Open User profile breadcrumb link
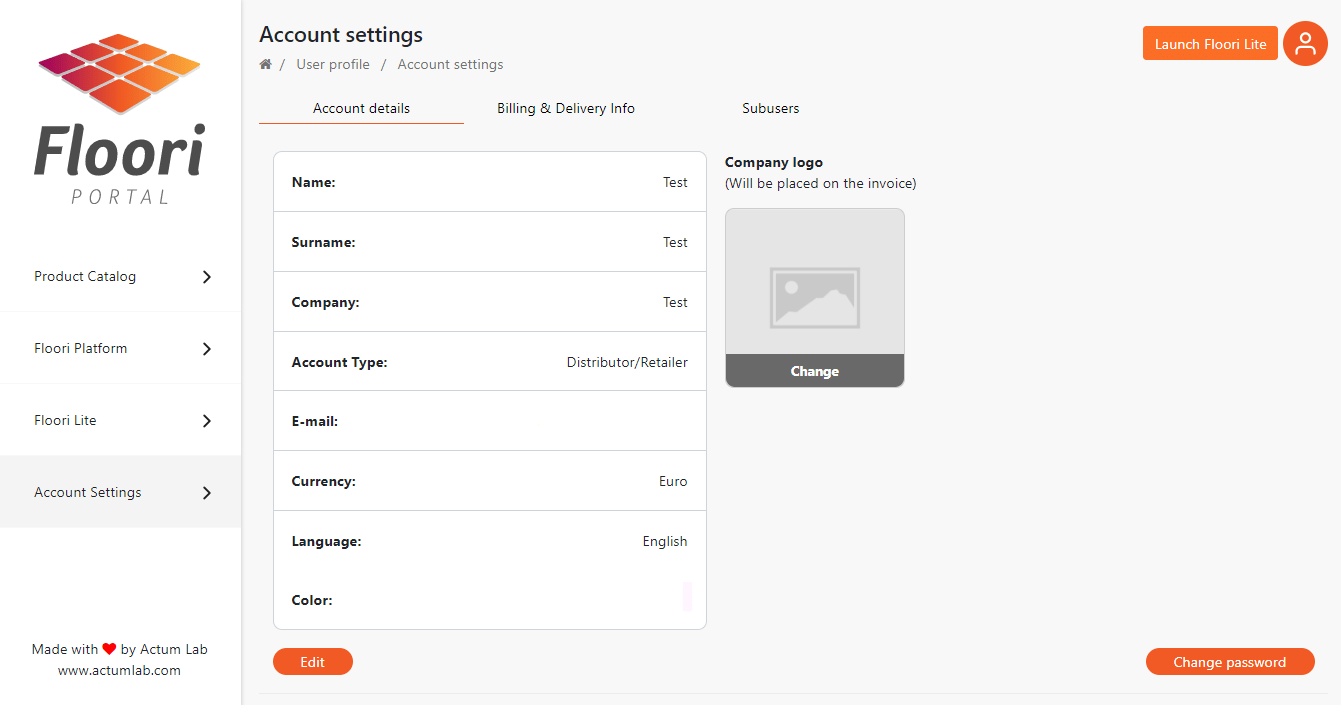The width and height of the screenshot is (1341, 705). pyautogui.click(x=333, y=64)
